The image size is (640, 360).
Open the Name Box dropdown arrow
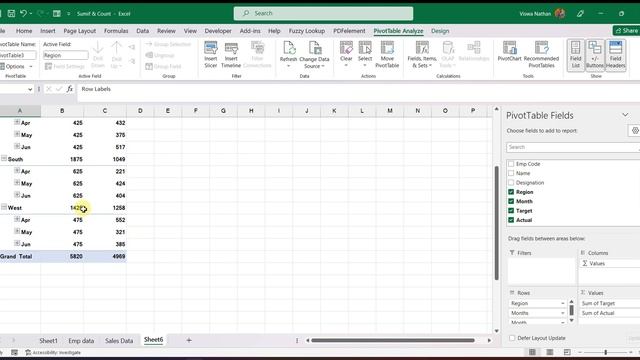pyautogui.click(x=30, y=89)
